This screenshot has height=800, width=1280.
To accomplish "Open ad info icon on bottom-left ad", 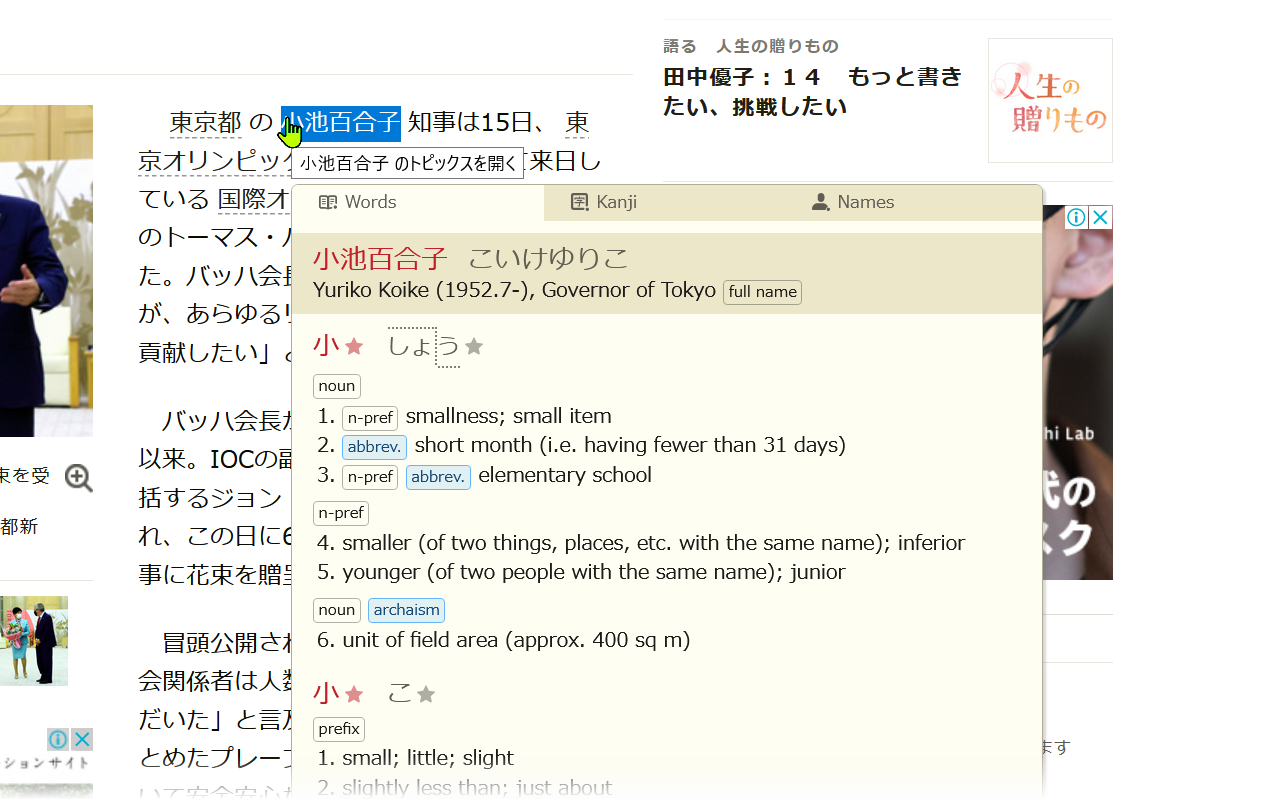I will tap(58, 739).
